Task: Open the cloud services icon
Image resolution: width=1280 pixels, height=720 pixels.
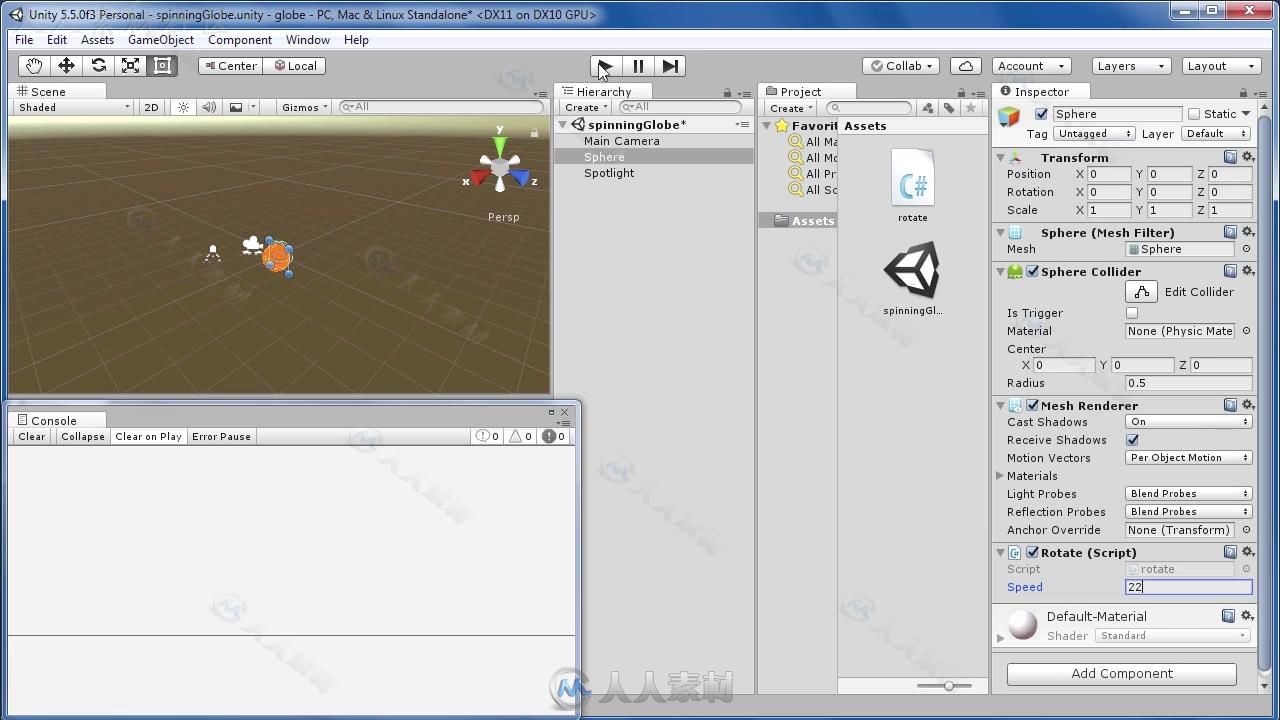Action: tap(966, 66)
